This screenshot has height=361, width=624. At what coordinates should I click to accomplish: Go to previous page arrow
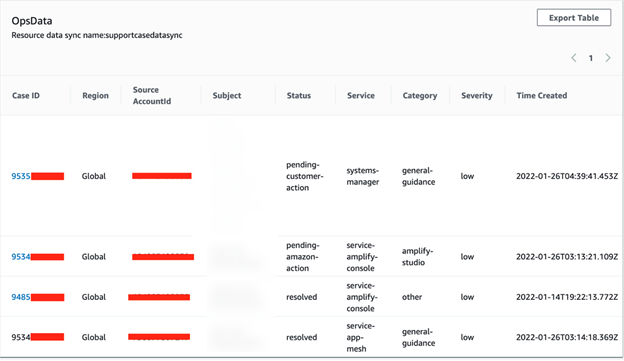(574, 58)
